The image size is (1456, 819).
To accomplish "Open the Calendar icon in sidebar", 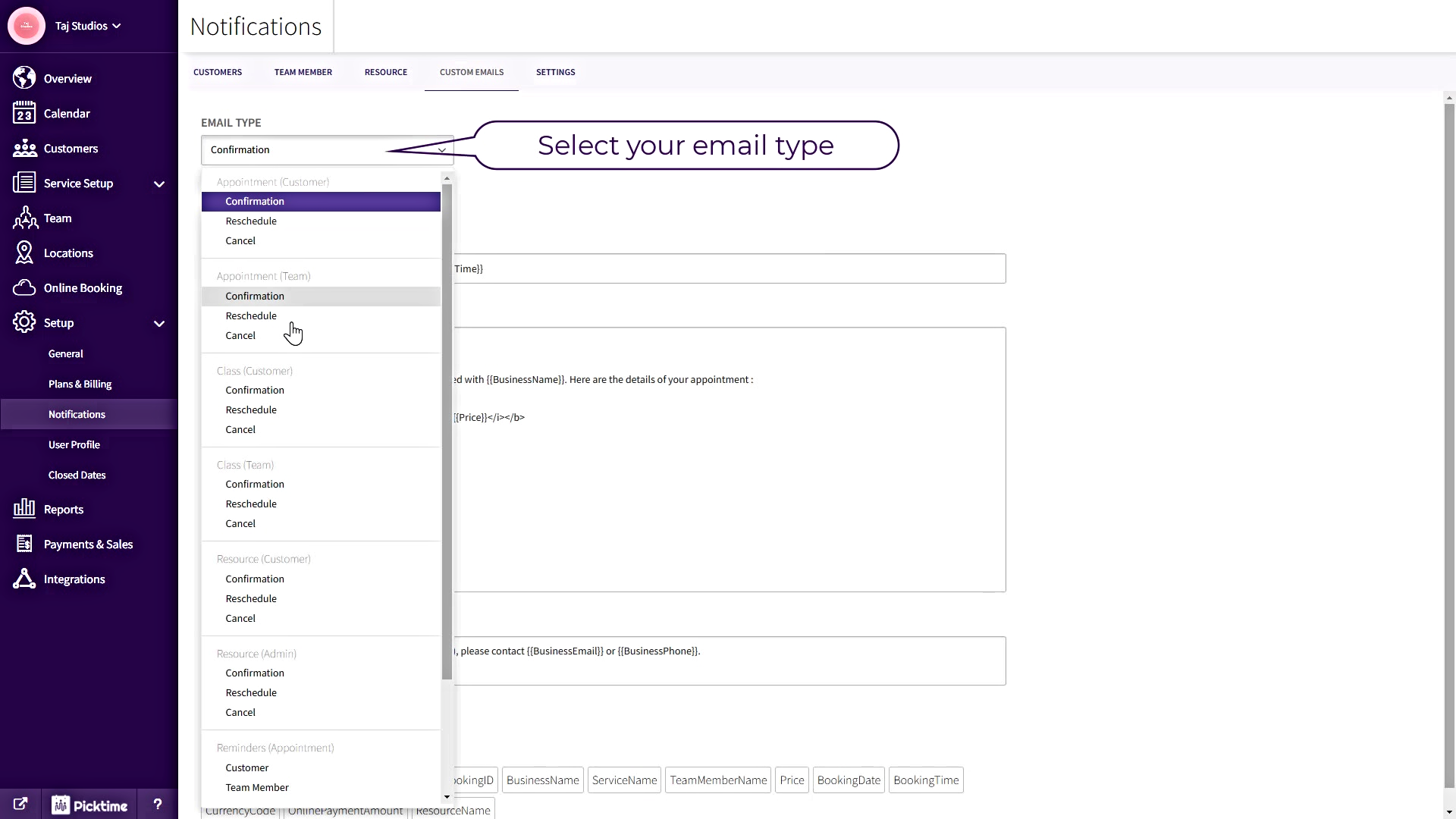I will pos(24,114).
